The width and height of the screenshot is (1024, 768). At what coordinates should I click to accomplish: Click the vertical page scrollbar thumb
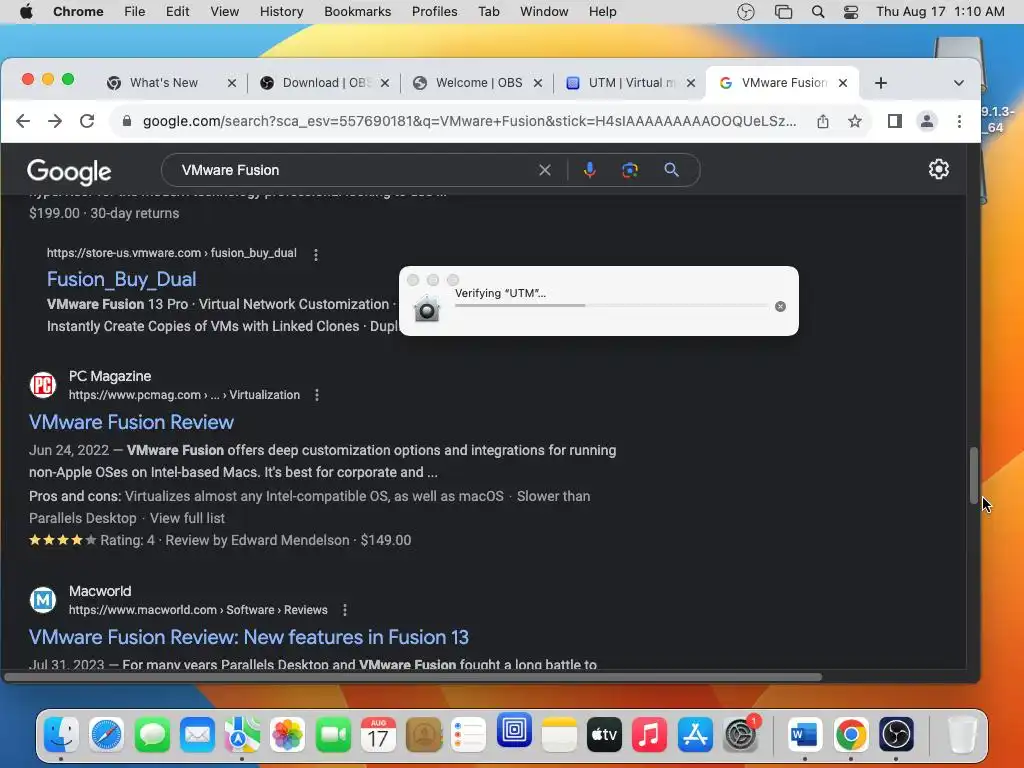[973, 475]
